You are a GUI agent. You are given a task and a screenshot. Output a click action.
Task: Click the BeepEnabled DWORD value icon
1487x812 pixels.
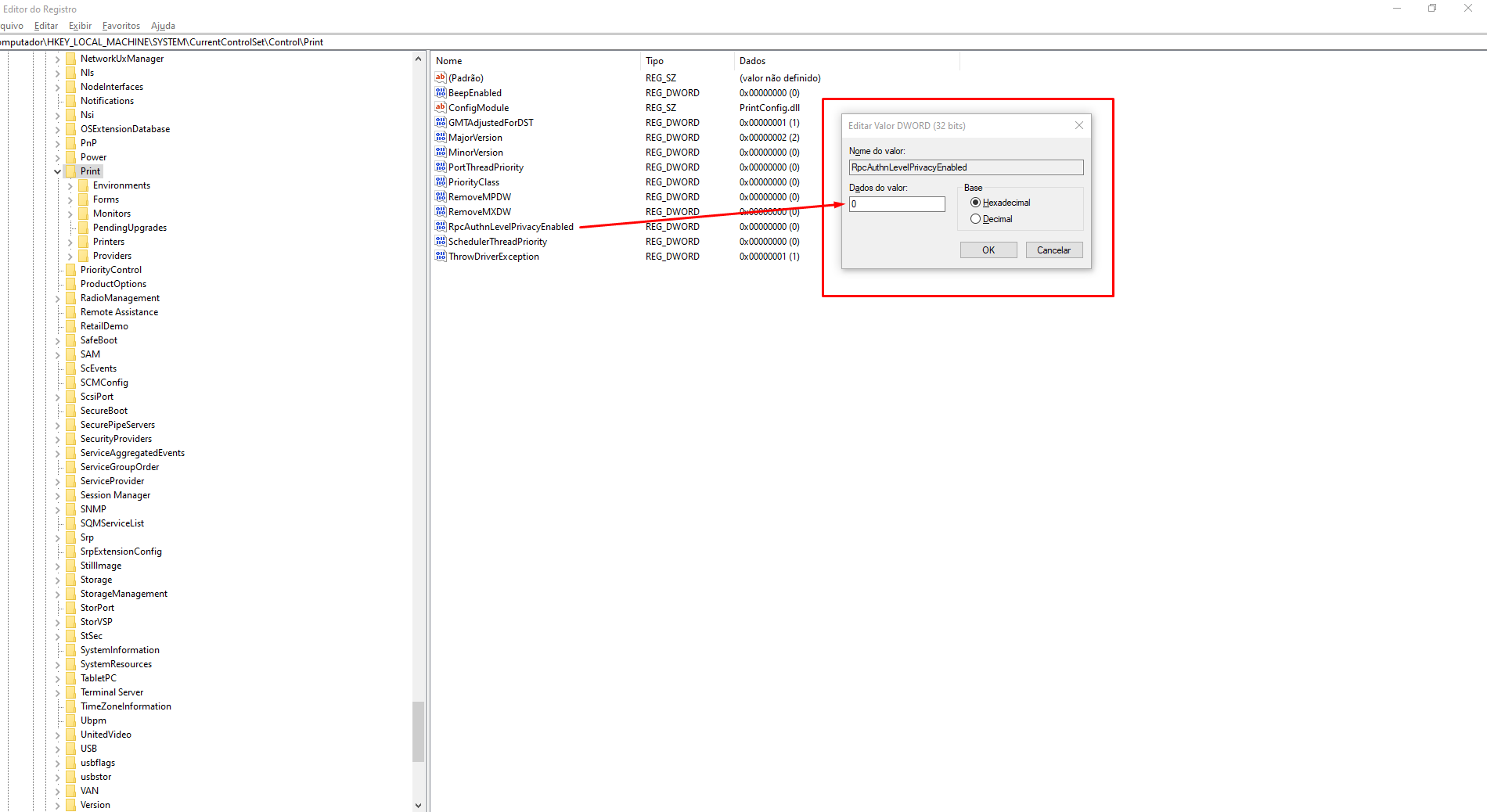coord(440,93)
